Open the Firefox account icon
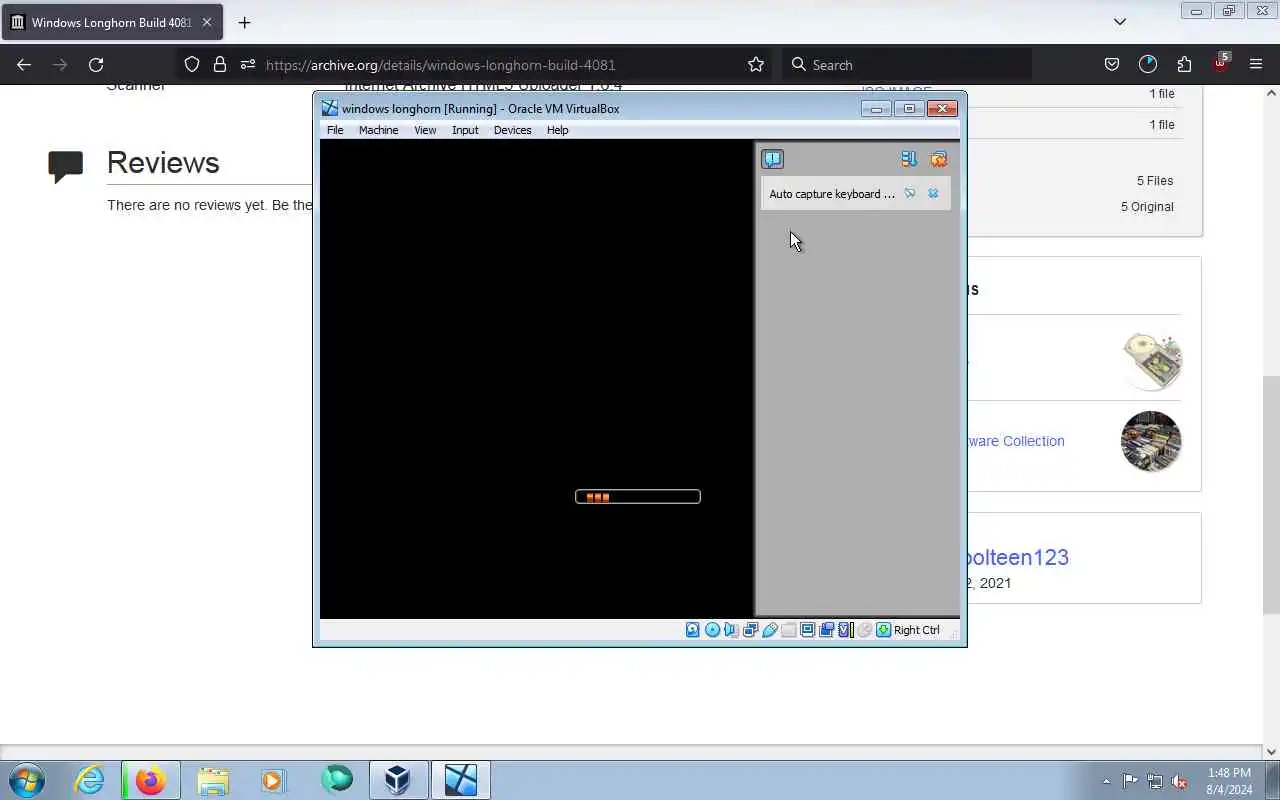This screenshot has width=1280, height=800. coord(1148,65)
